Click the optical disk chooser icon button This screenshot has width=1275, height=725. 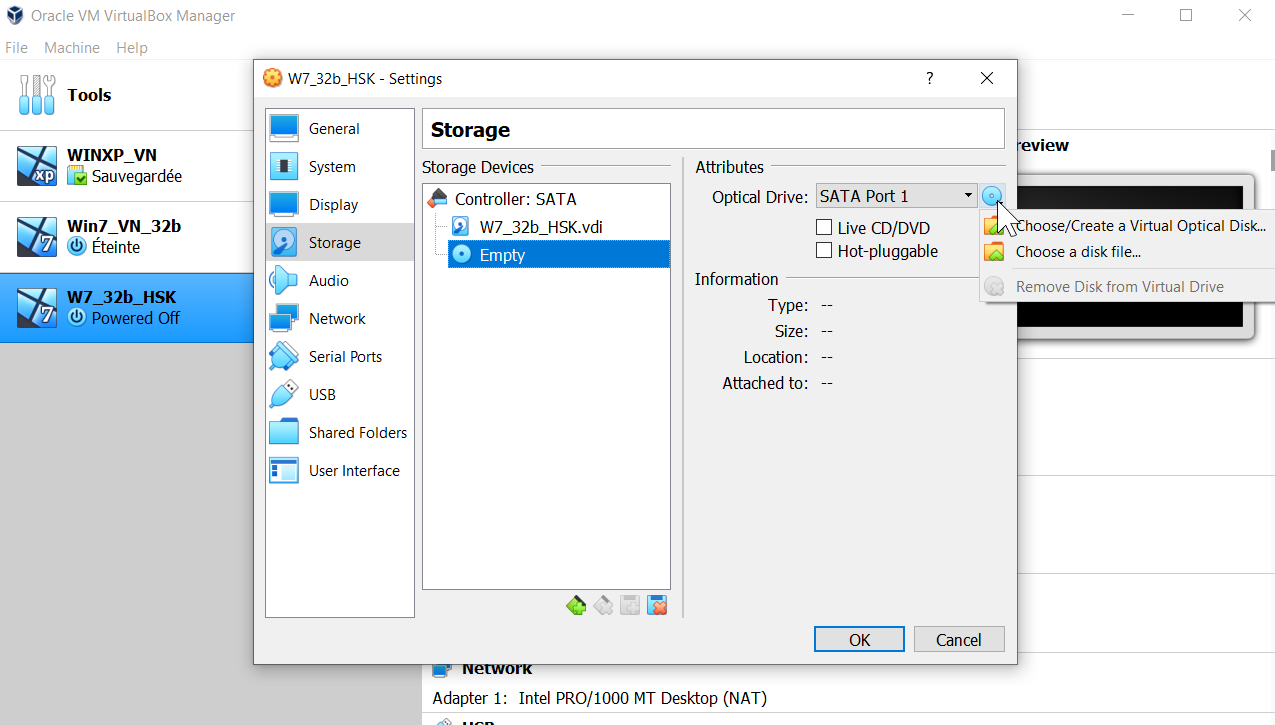pos(992,196)
